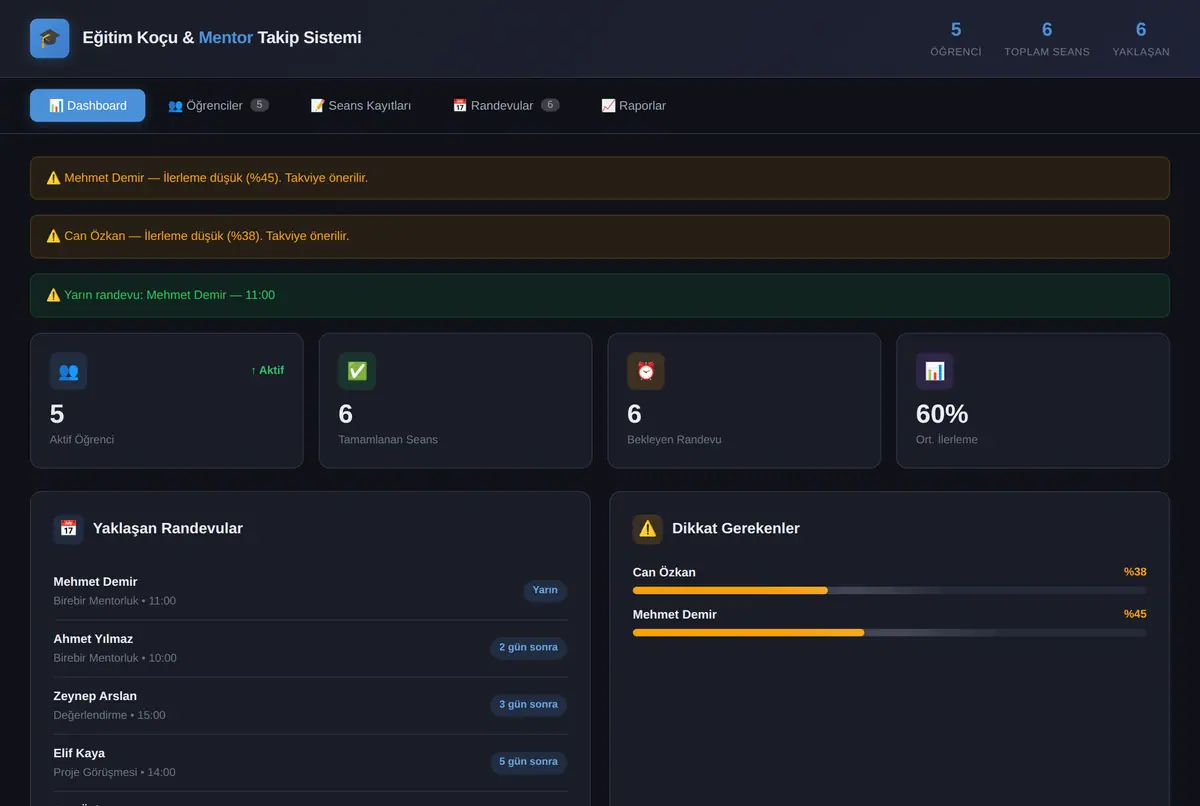This screenshot has height=806, width=1200.
Task: Select the Zeynep Arslan appointment name
Action: coord(95,696)
